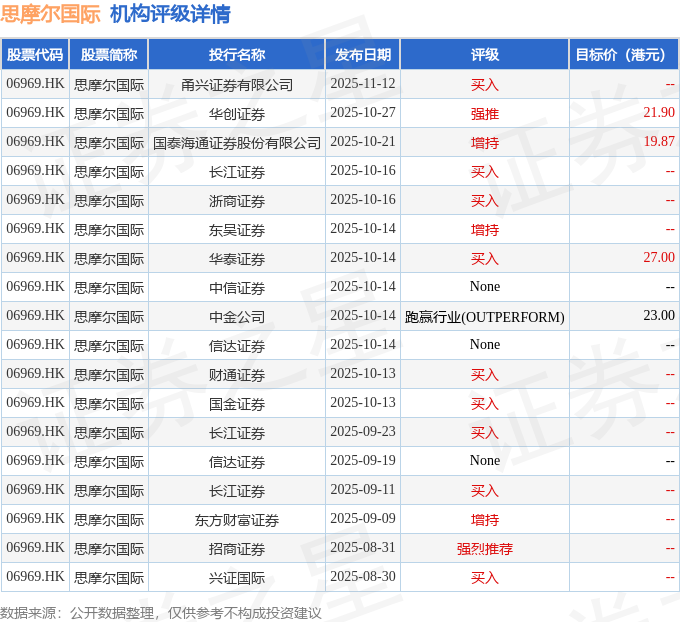Select 财通证券 cell
This screenshot has width=680, height=622.
(237, 375)
